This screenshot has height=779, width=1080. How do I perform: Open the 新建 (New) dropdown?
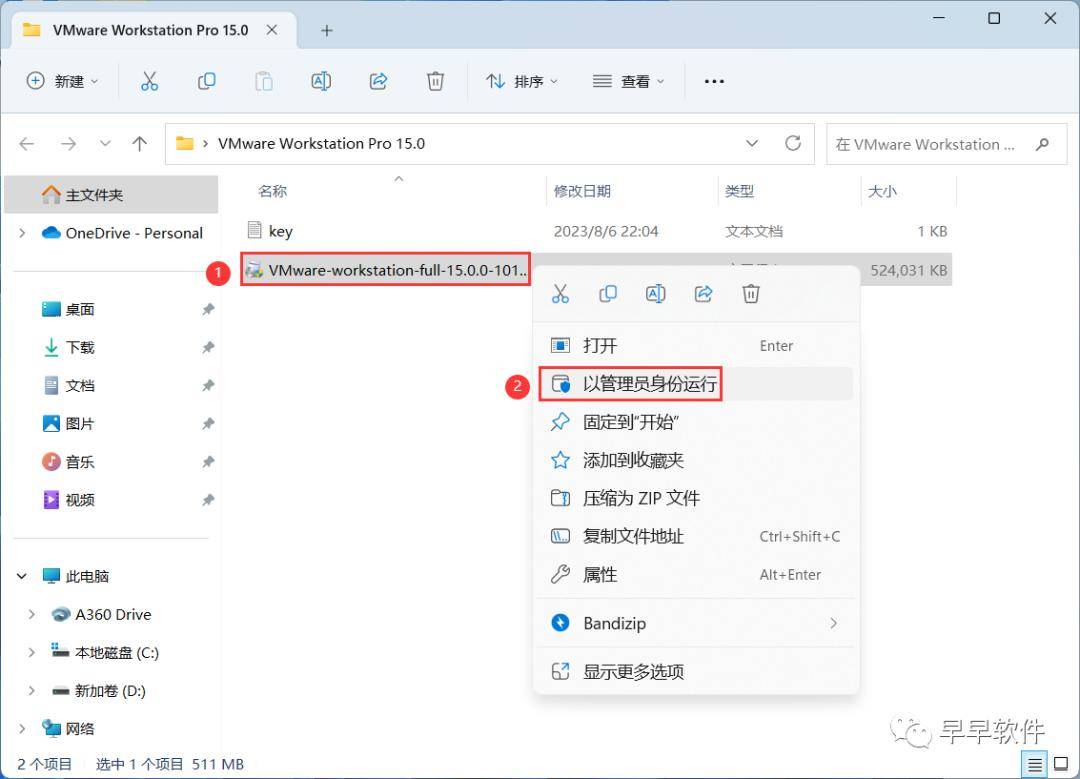click(63, 81)
